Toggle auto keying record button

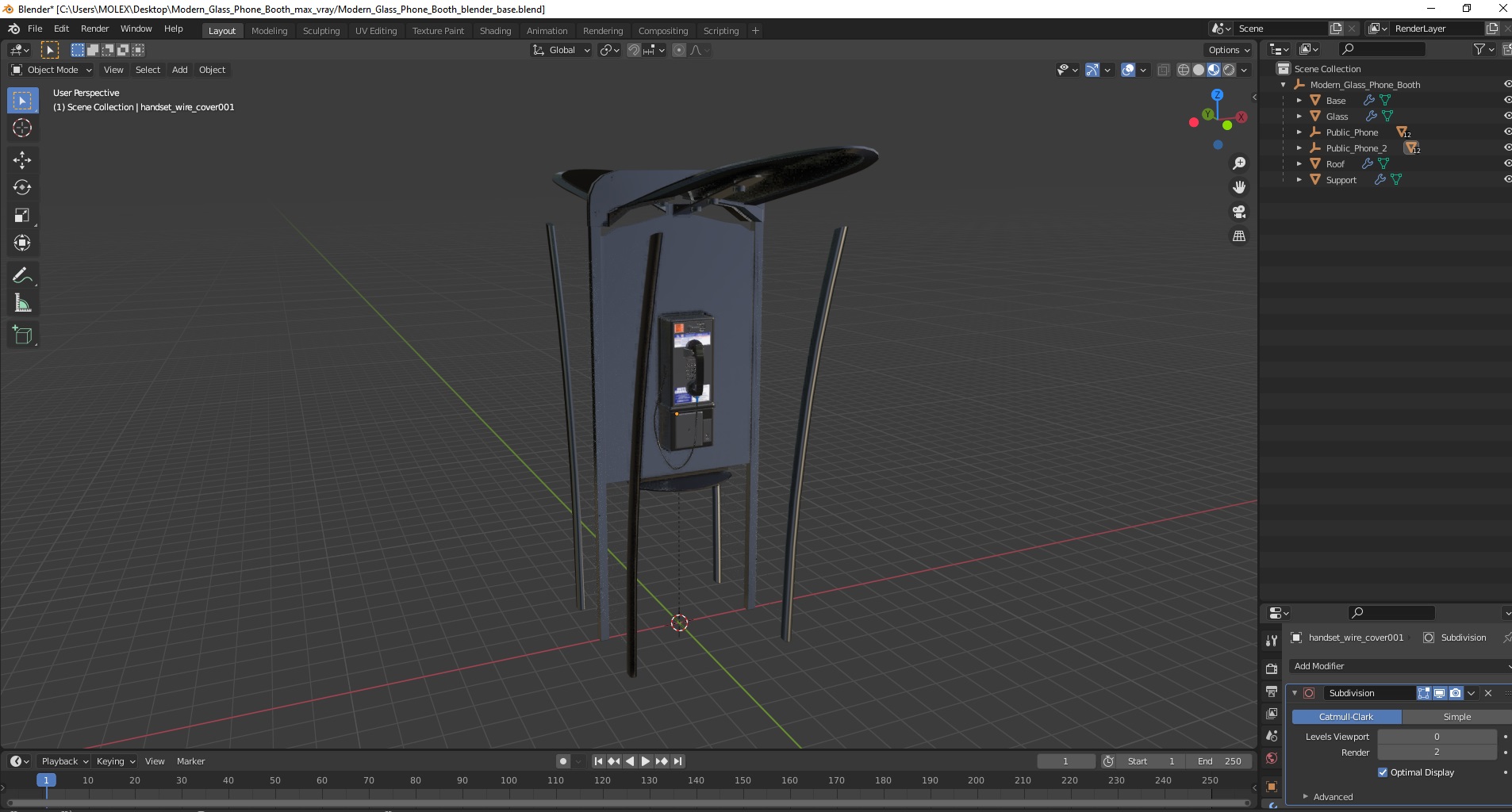point(563,761)
